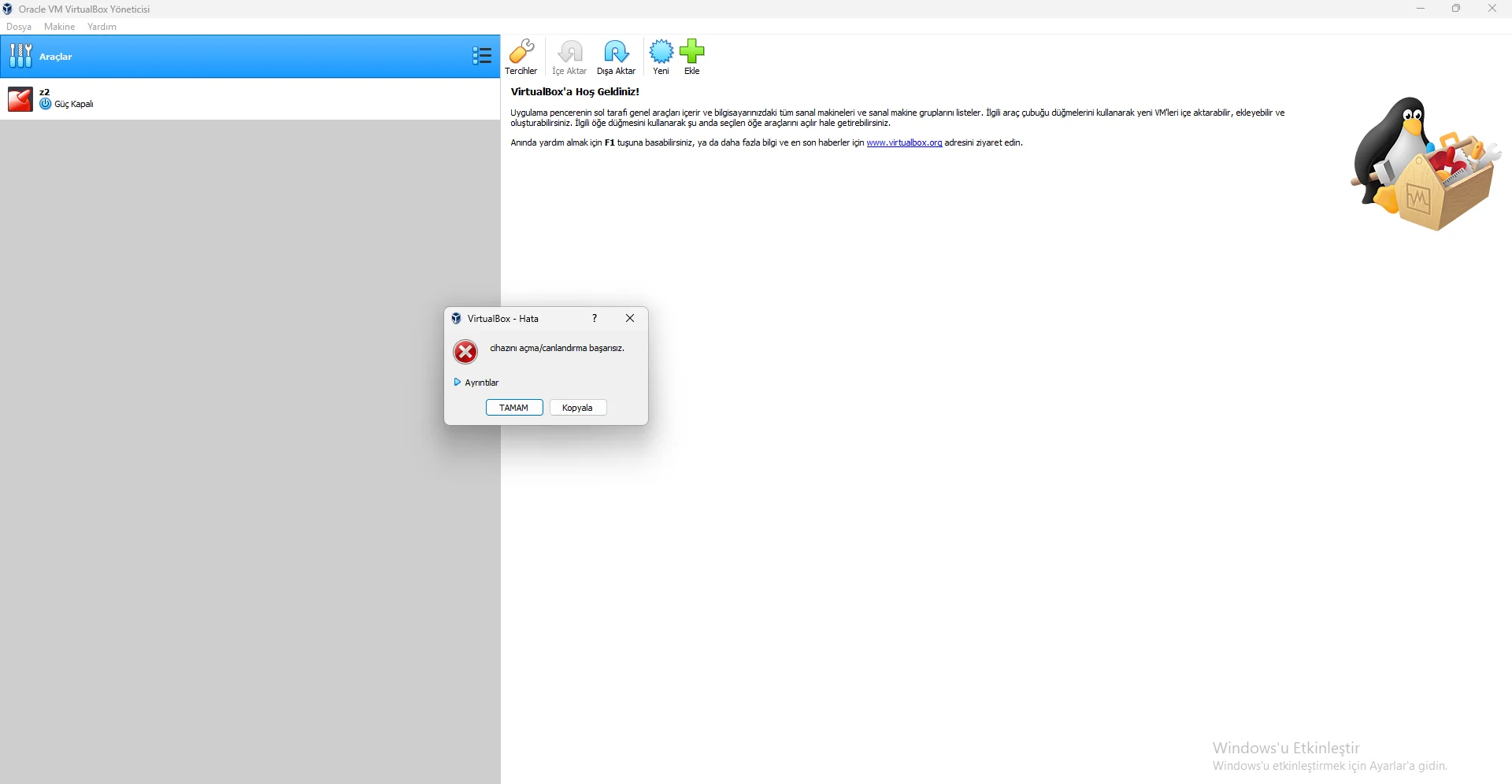Click the VirtualBox app icon in title bar
Image resolution: width=1512 pixels, height=784 pixels.
click(8, 9)
